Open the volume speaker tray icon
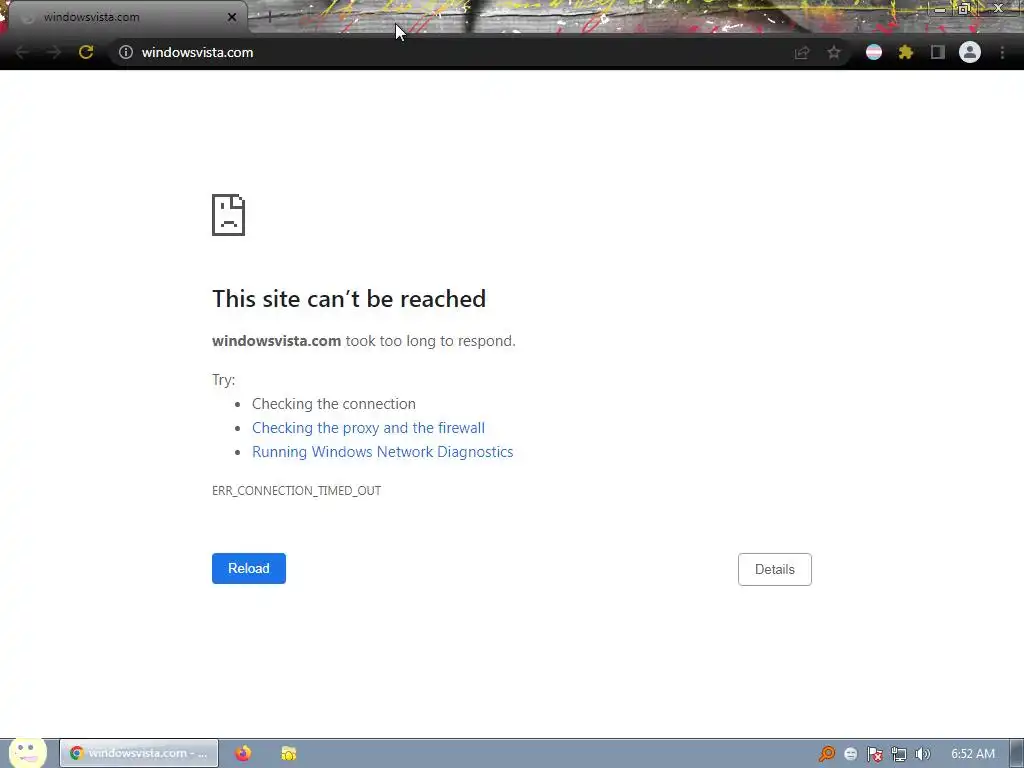1024x768 pixels. tap(923, 754)
